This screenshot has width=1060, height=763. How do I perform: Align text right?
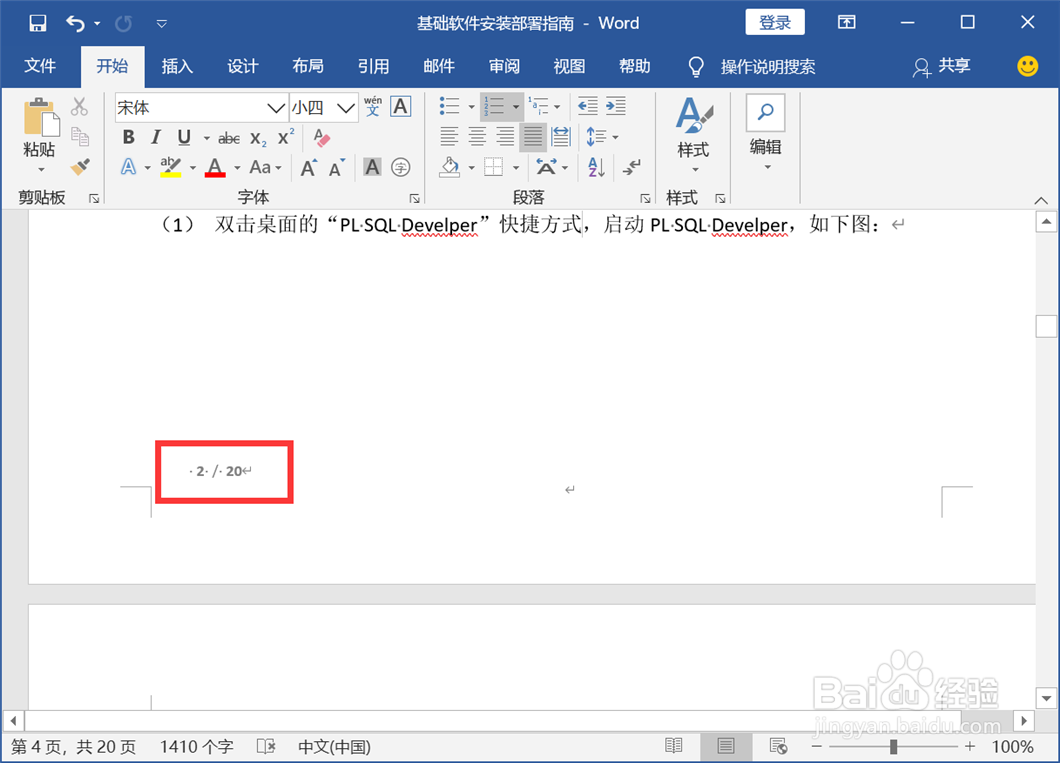(505, 137)
